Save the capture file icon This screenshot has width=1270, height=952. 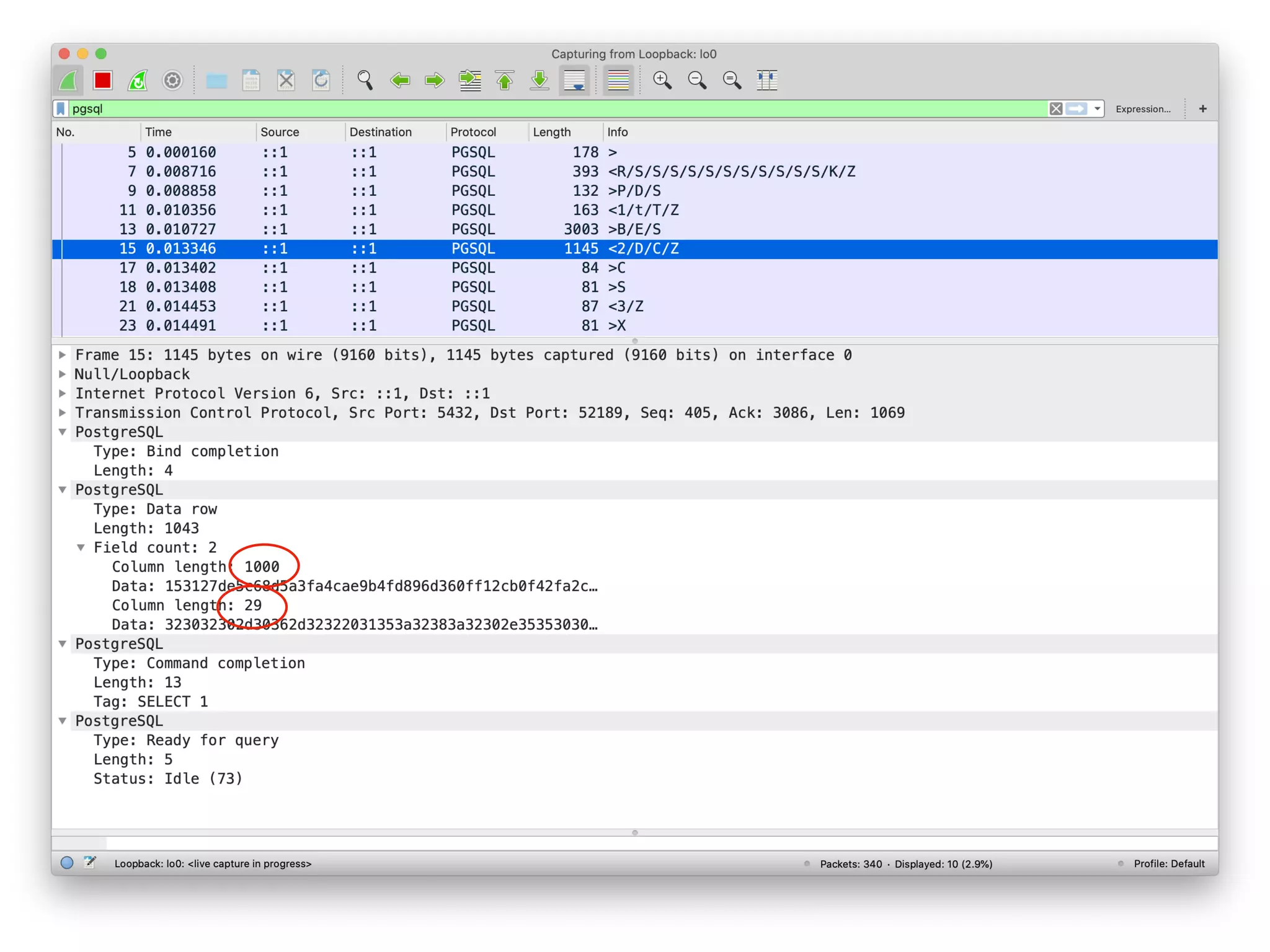251,80
